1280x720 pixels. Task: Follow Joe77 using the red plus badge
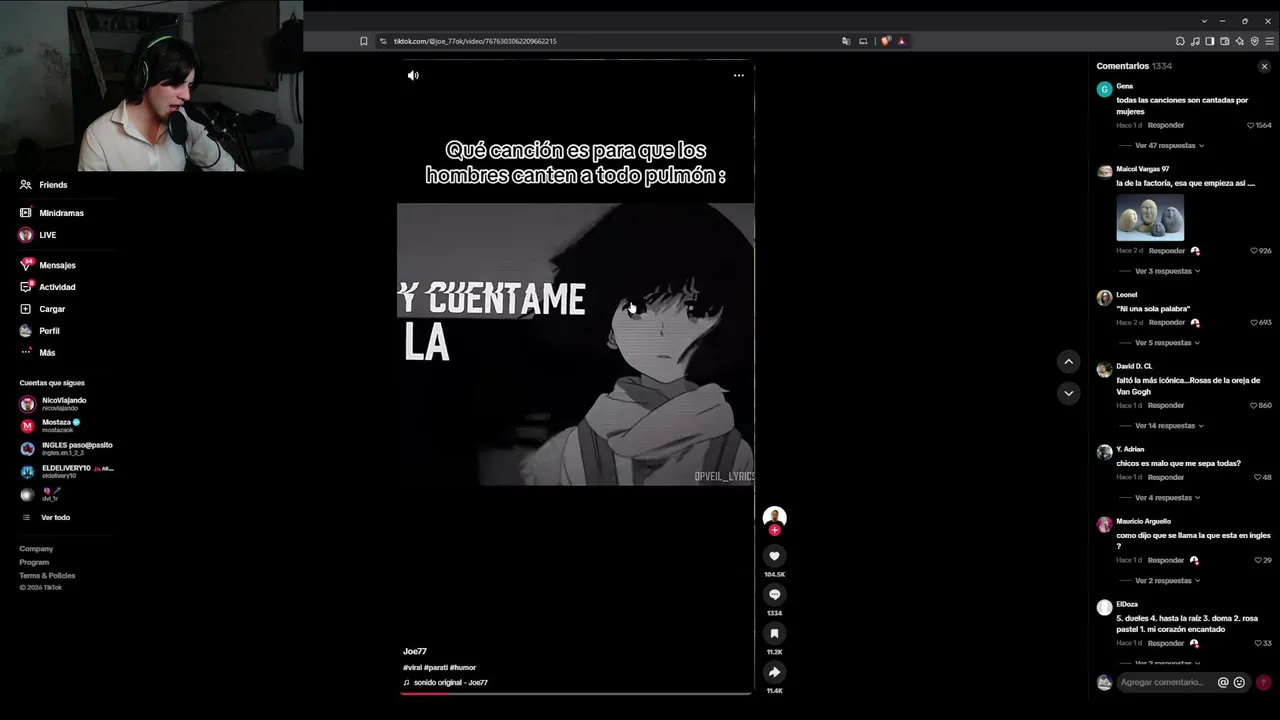pyautogui.click(x=774, y=530)
